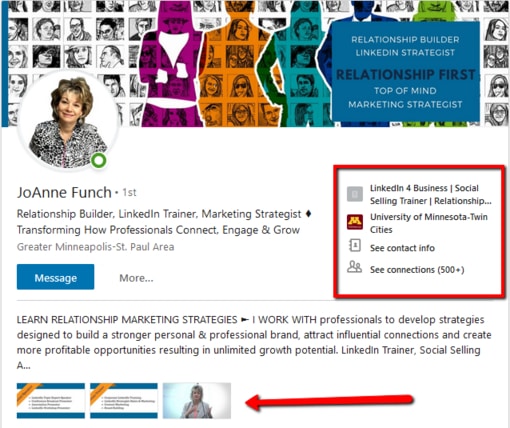Screen dimensions: 510x428
Task: Open JoAnne Funch's profile photo
Action: click(x=68, y=121)
